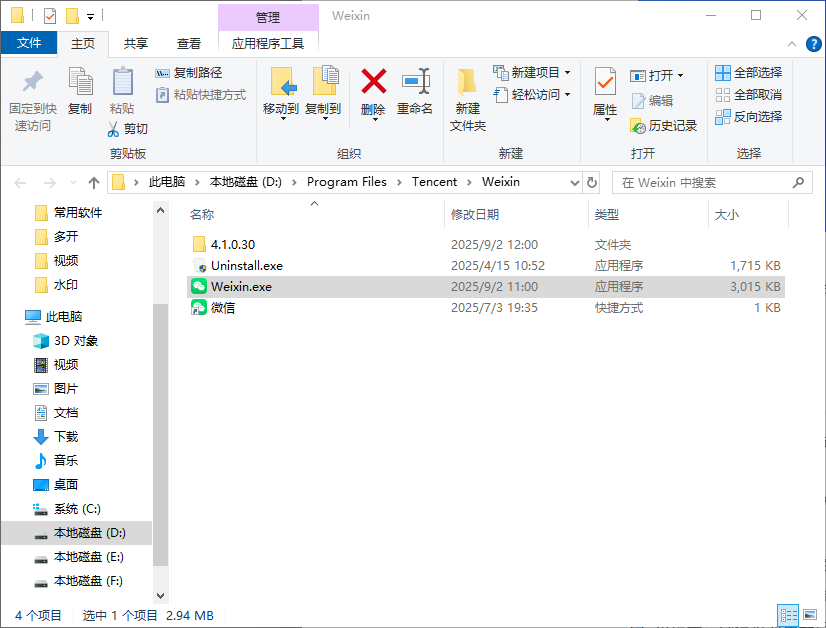The height and width of the screenshot is (628, 826).
Task: Click Select All (全部选择)
Action: (752, 74)
